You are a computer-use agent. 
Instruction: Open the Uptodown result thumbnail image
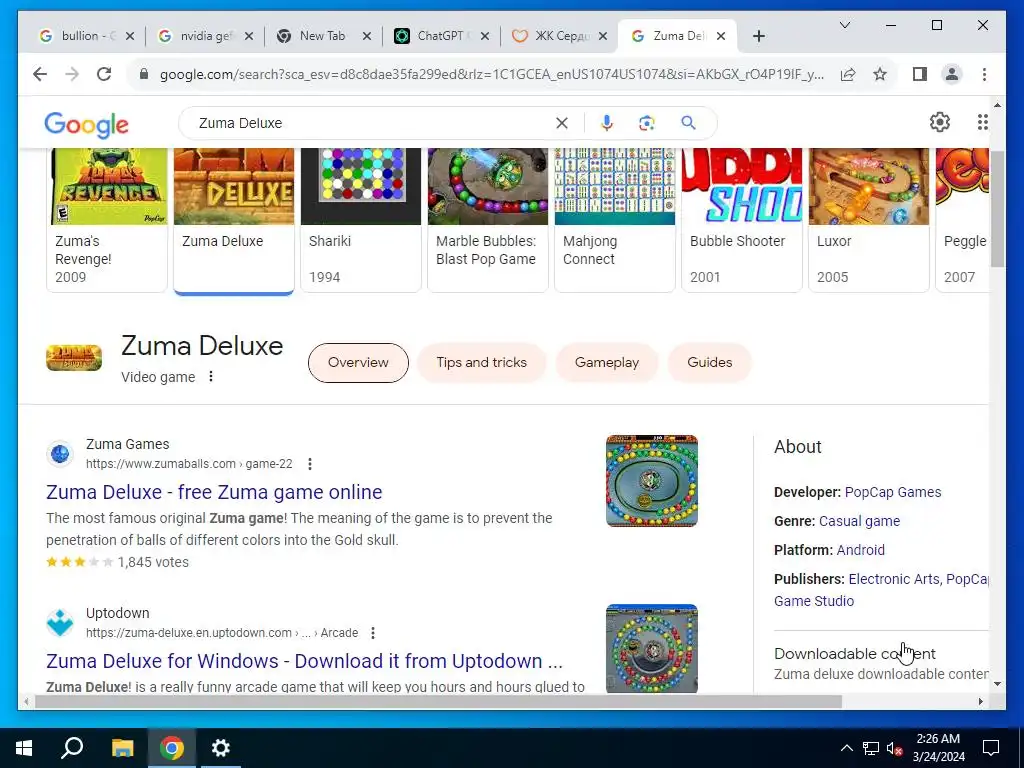pos(652,648)
